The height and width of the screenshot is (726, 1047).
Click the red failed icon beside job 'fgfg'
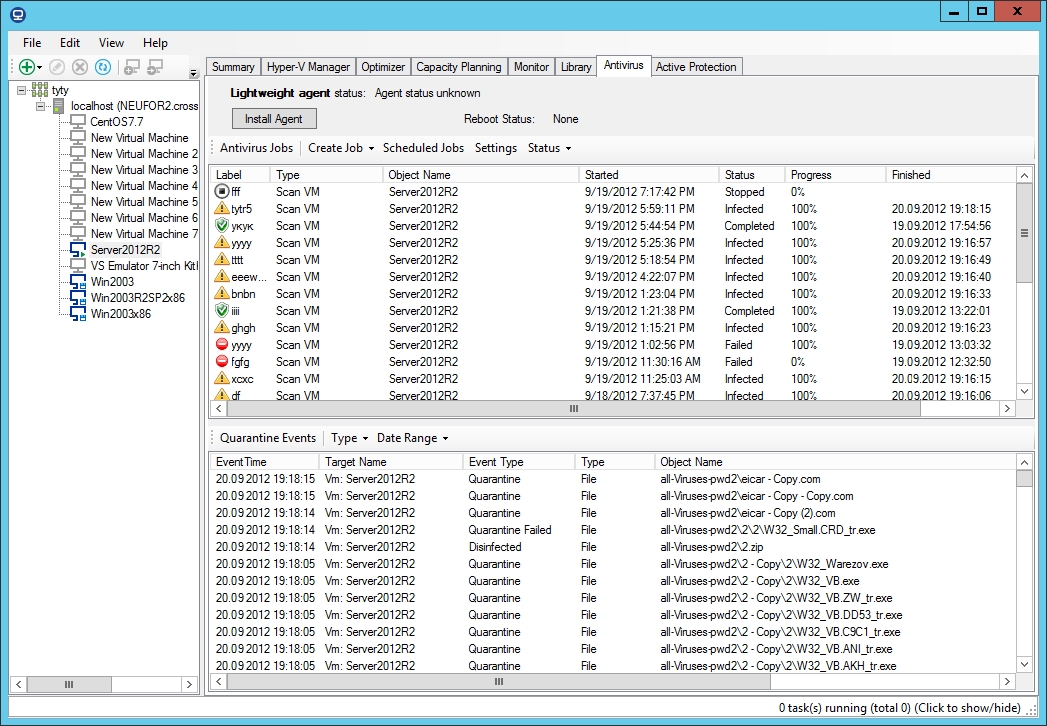click(222, 362)
